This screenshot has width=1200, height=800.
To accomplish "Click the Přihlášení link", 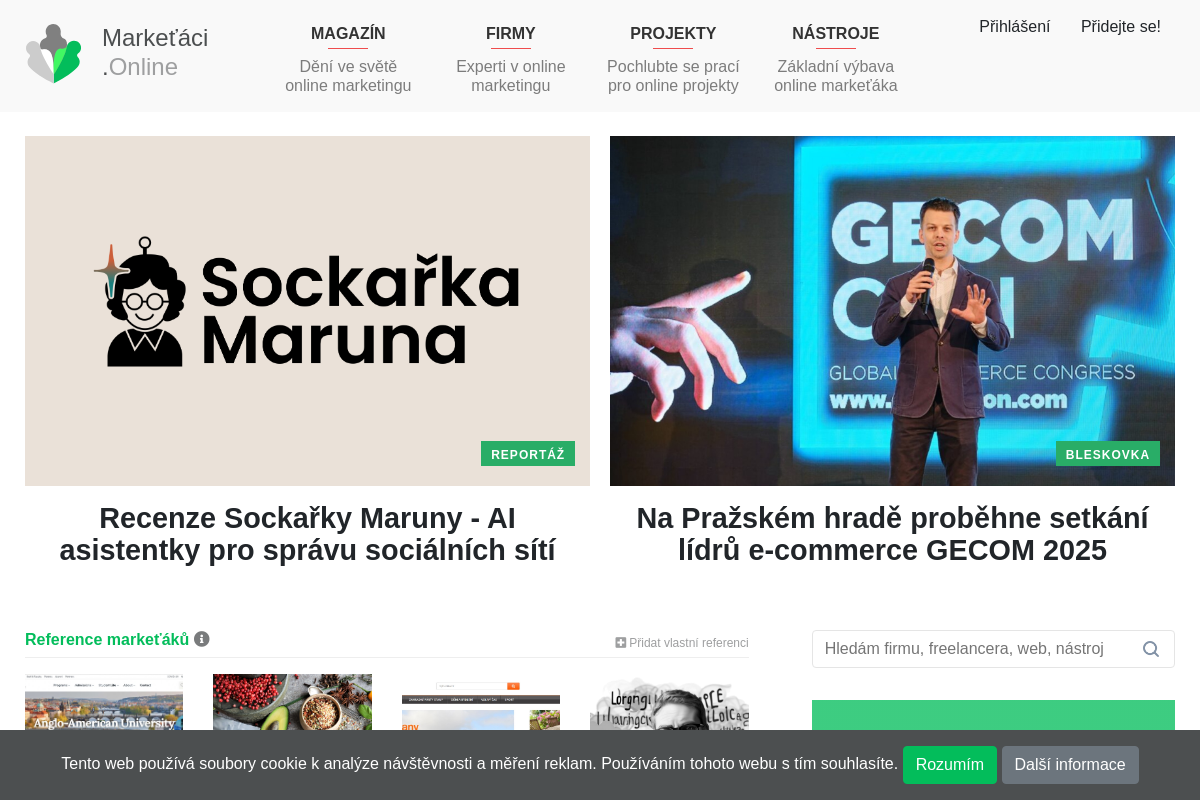I will click(x=1014, y=27).
